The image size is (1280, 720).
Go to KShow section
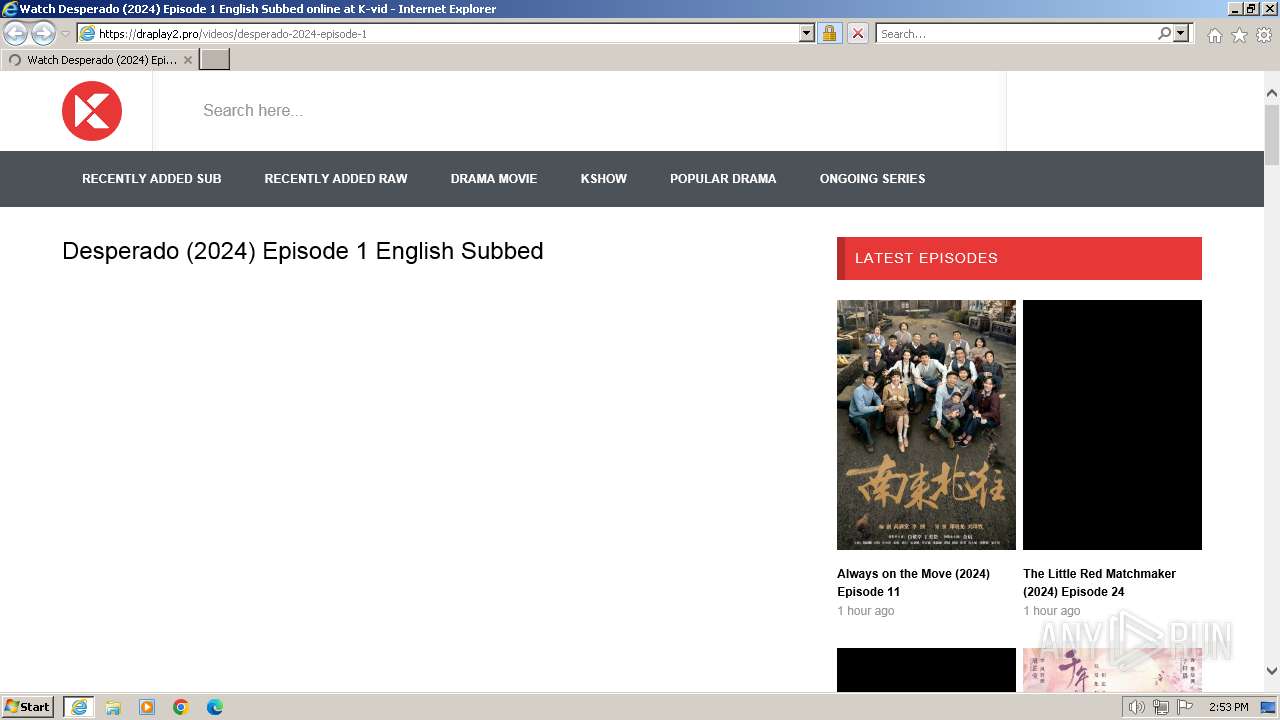(604, 179)
